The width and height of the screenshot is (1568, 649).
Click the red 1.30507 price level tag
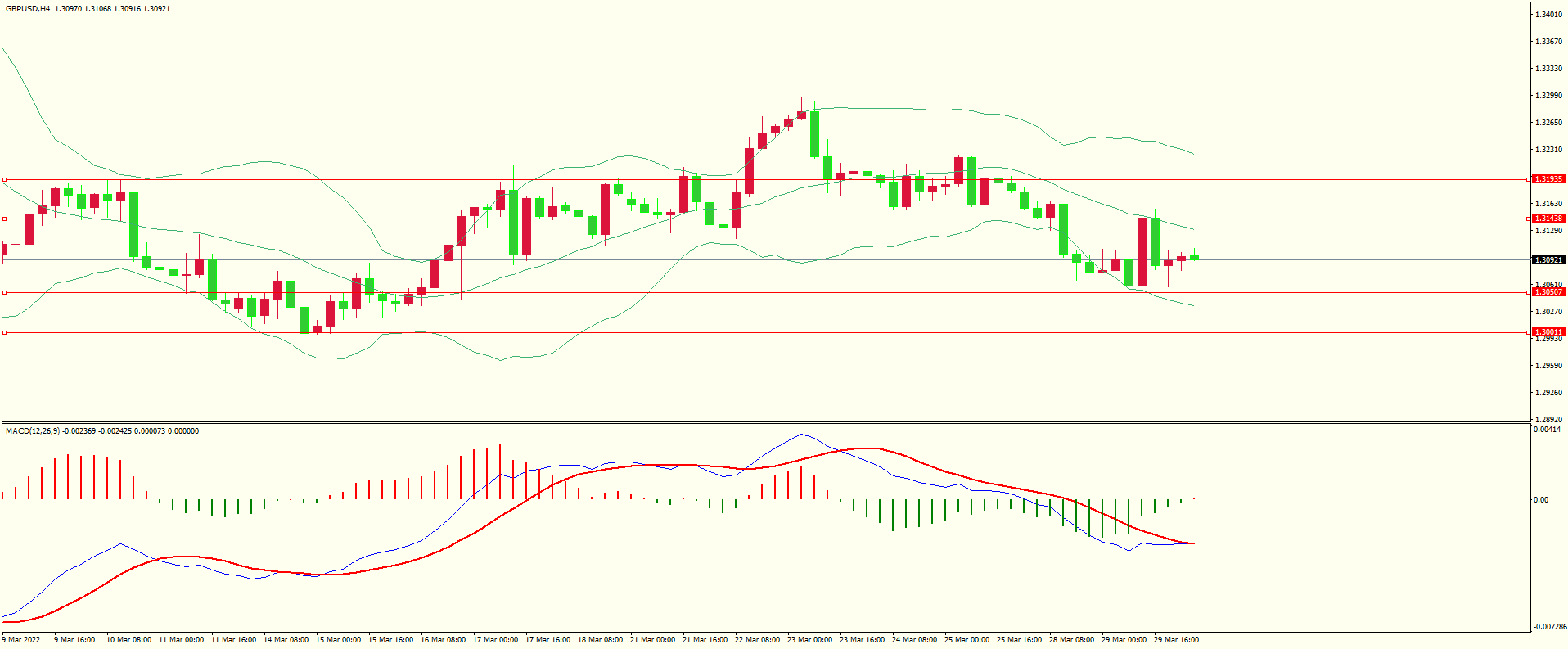[1548, 292]
